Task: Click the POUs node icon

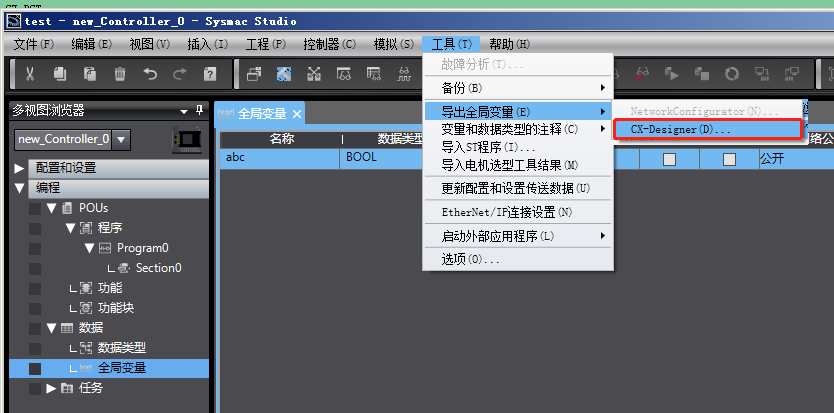Action: [68, 208]
